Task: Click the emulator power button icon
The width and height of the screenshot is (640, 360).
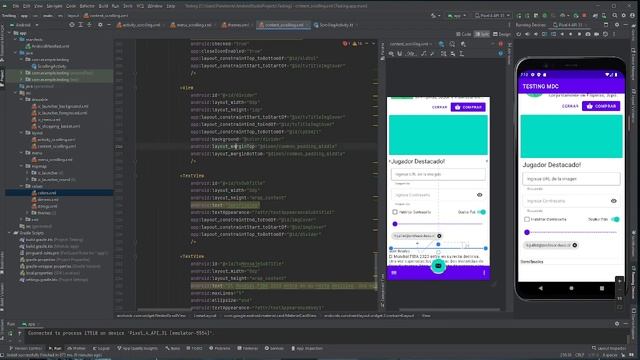Action: coord(519,34)
